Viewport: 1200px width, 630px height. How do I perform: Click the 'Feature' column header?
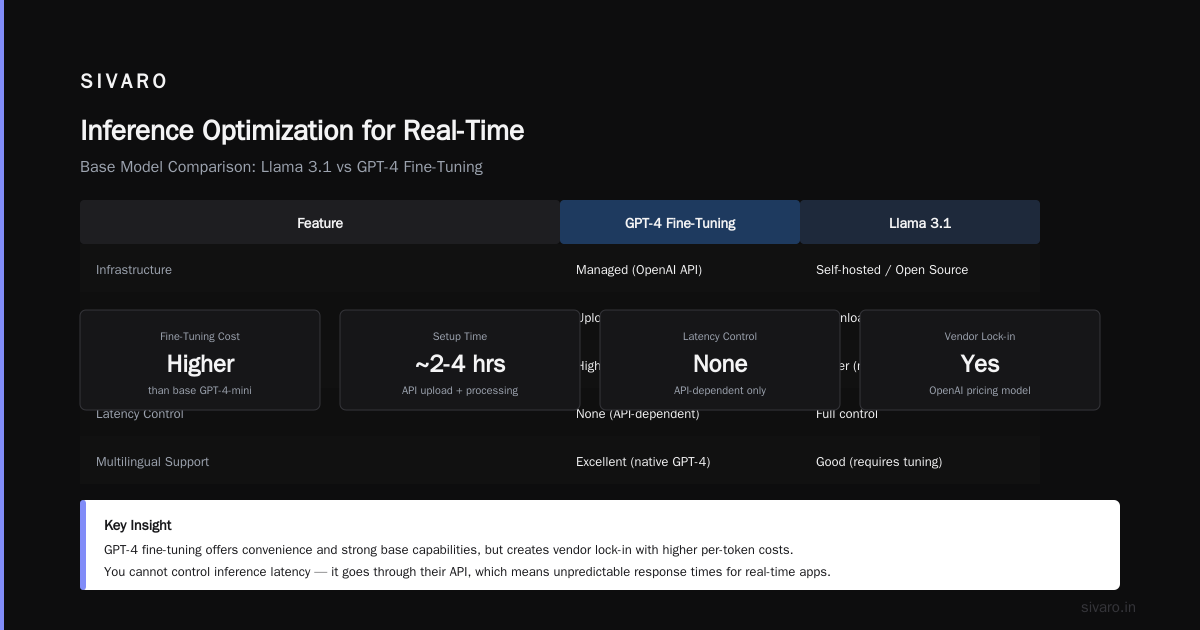pyautogui.click(x=320, y=223)
